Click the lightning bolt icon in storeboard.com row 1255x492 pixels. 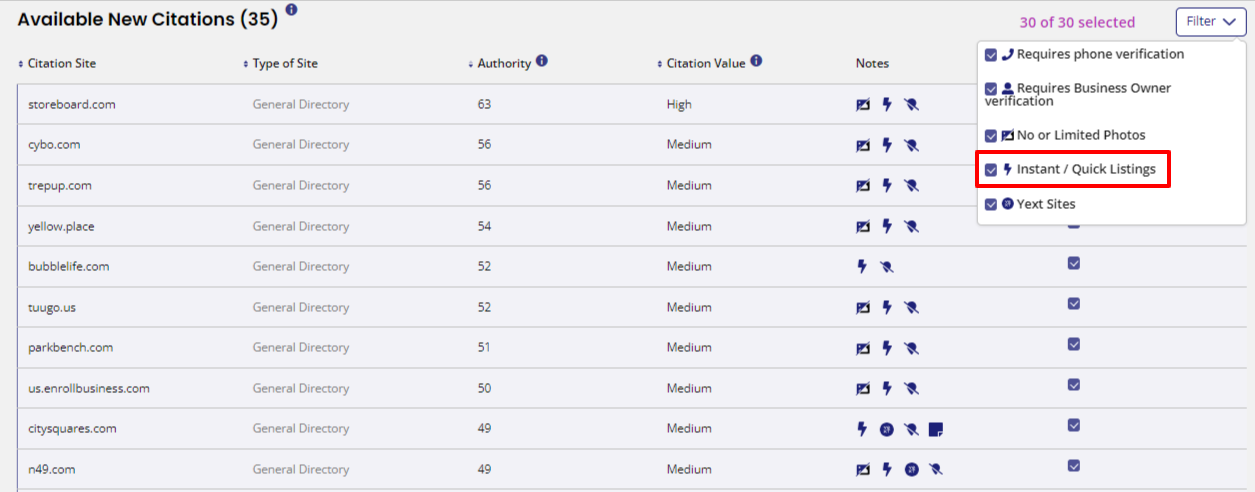887,104
